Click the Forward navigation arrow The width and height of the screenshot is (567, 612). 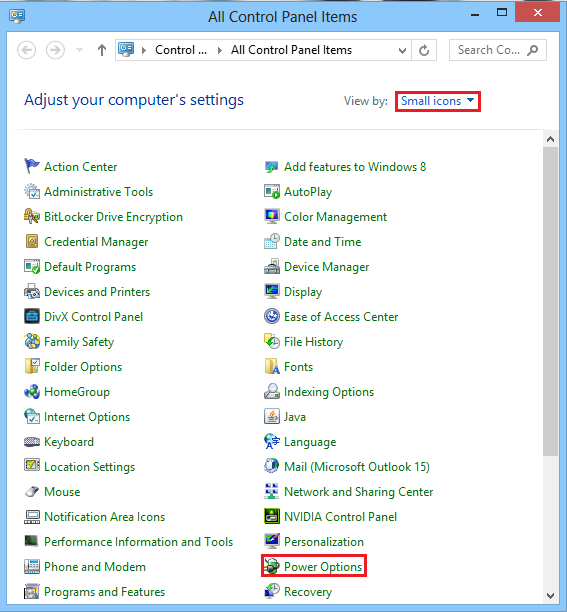pyautogui.click(x=55, y=50)
